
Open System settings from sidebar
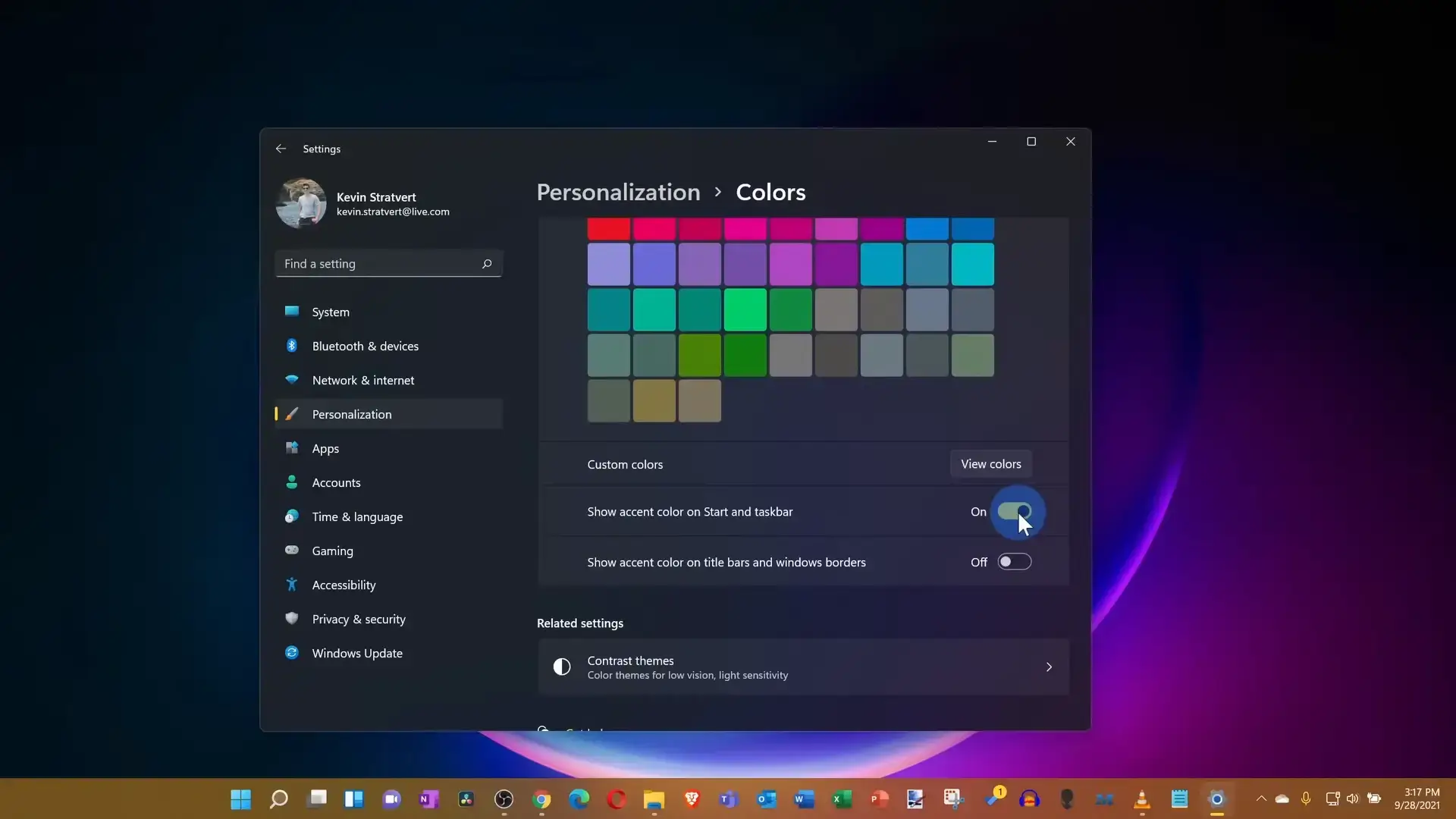(x=331, y=312)
